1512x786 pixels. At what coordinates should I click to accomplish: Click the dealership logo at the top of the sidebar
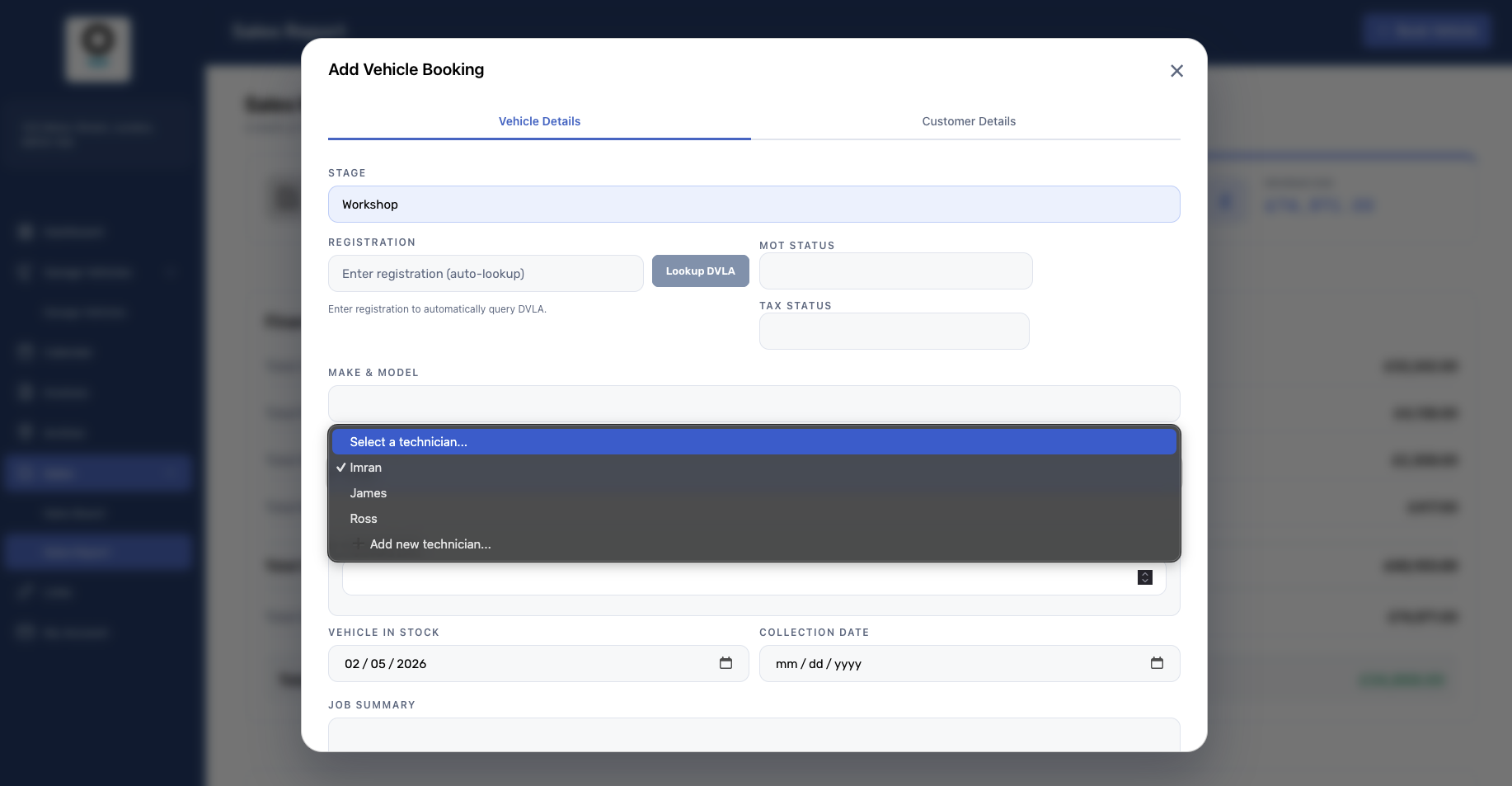coord(97,49)
